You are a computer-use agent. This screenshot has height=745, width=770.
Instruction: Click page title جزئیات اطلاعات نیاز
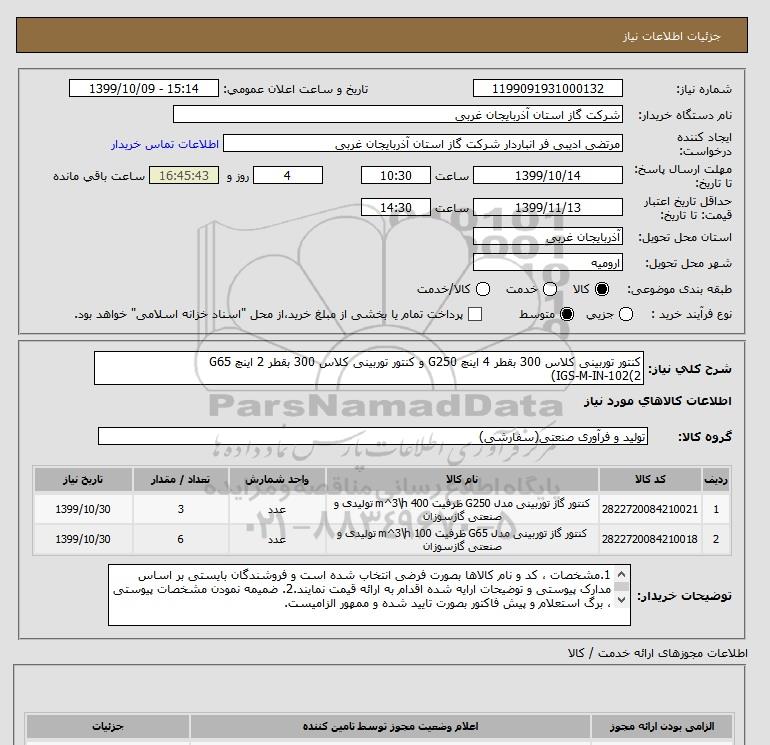point(671,37)
